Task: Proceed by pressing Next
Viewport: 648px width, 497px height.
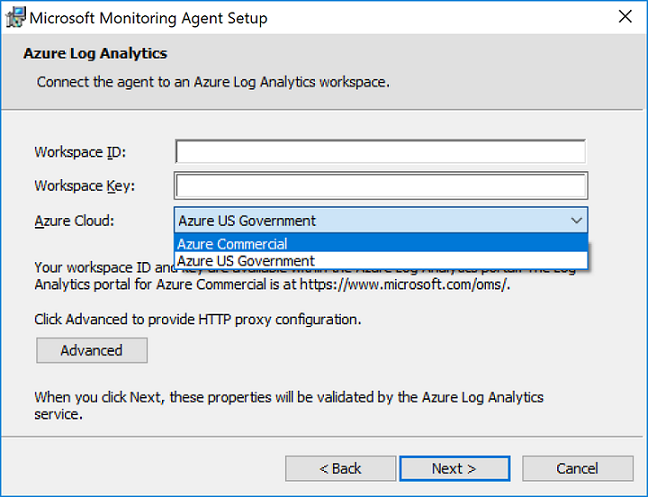Action: 454,468
